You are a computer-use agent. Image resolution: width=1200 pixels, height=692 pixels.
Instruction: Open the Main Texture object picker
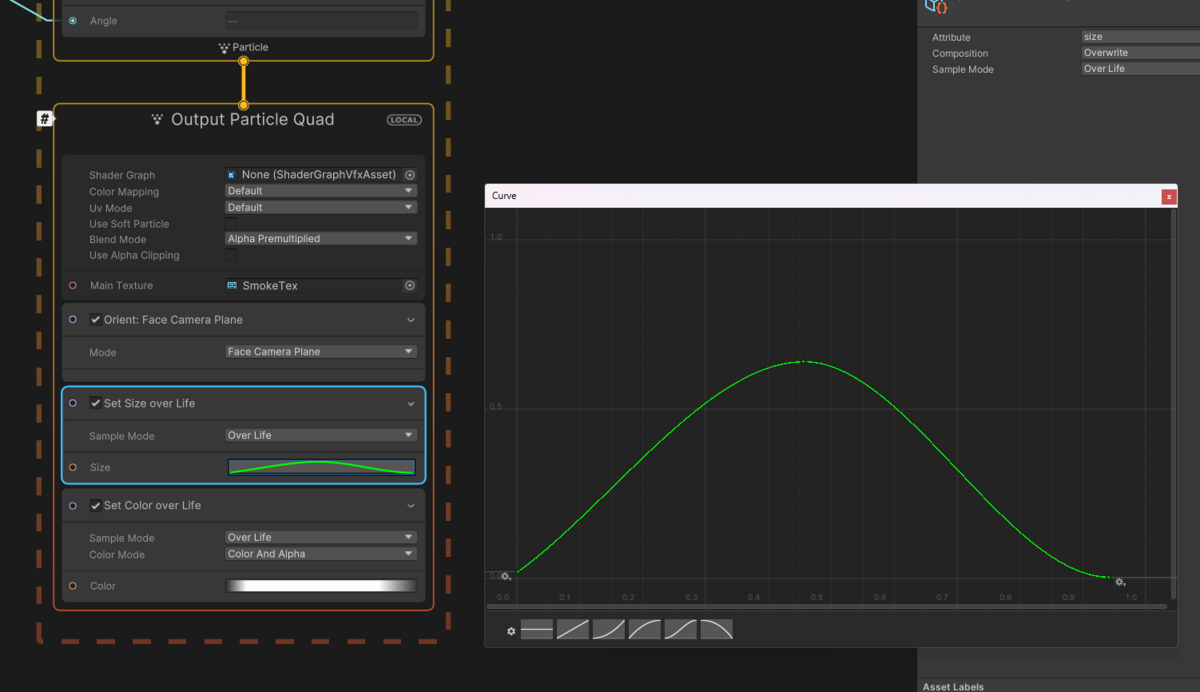410,286
